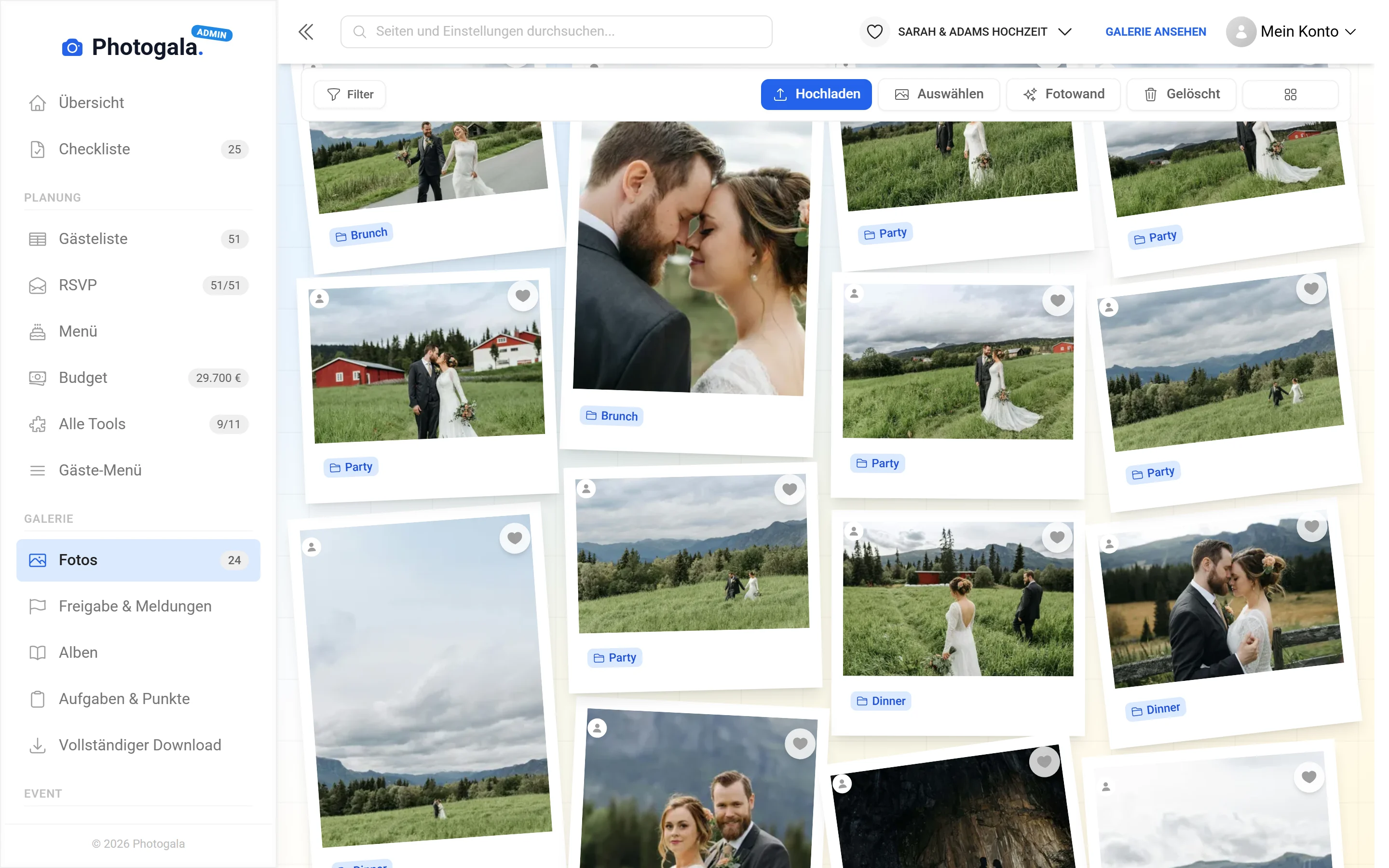Open the couple walking on road photo
Image resolution: width=1389 pixels, height=868 pixels.
[429, 166]
